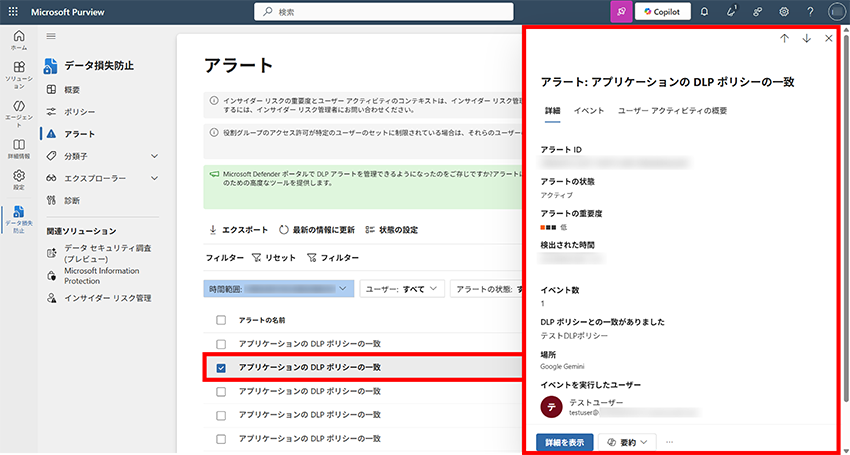Check the first alert row checkbox

click(x=221, y=344)
